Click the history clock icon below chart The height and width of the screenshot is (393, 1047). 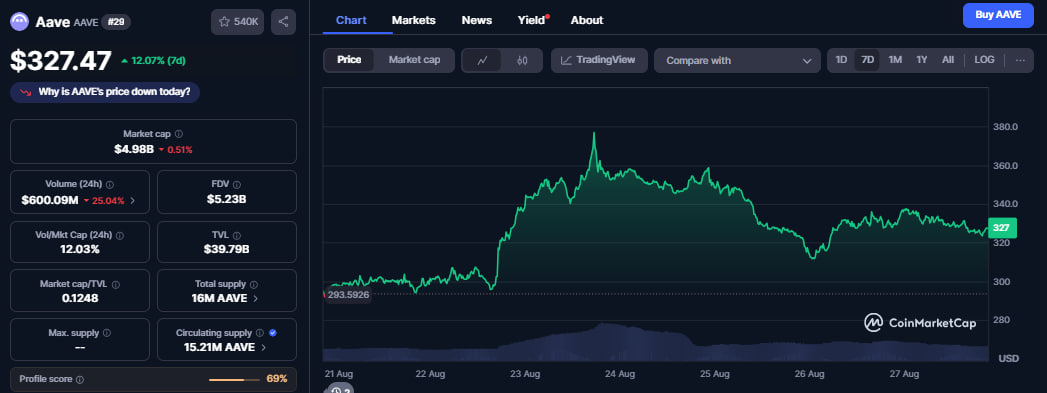click(x=337, y=390)
